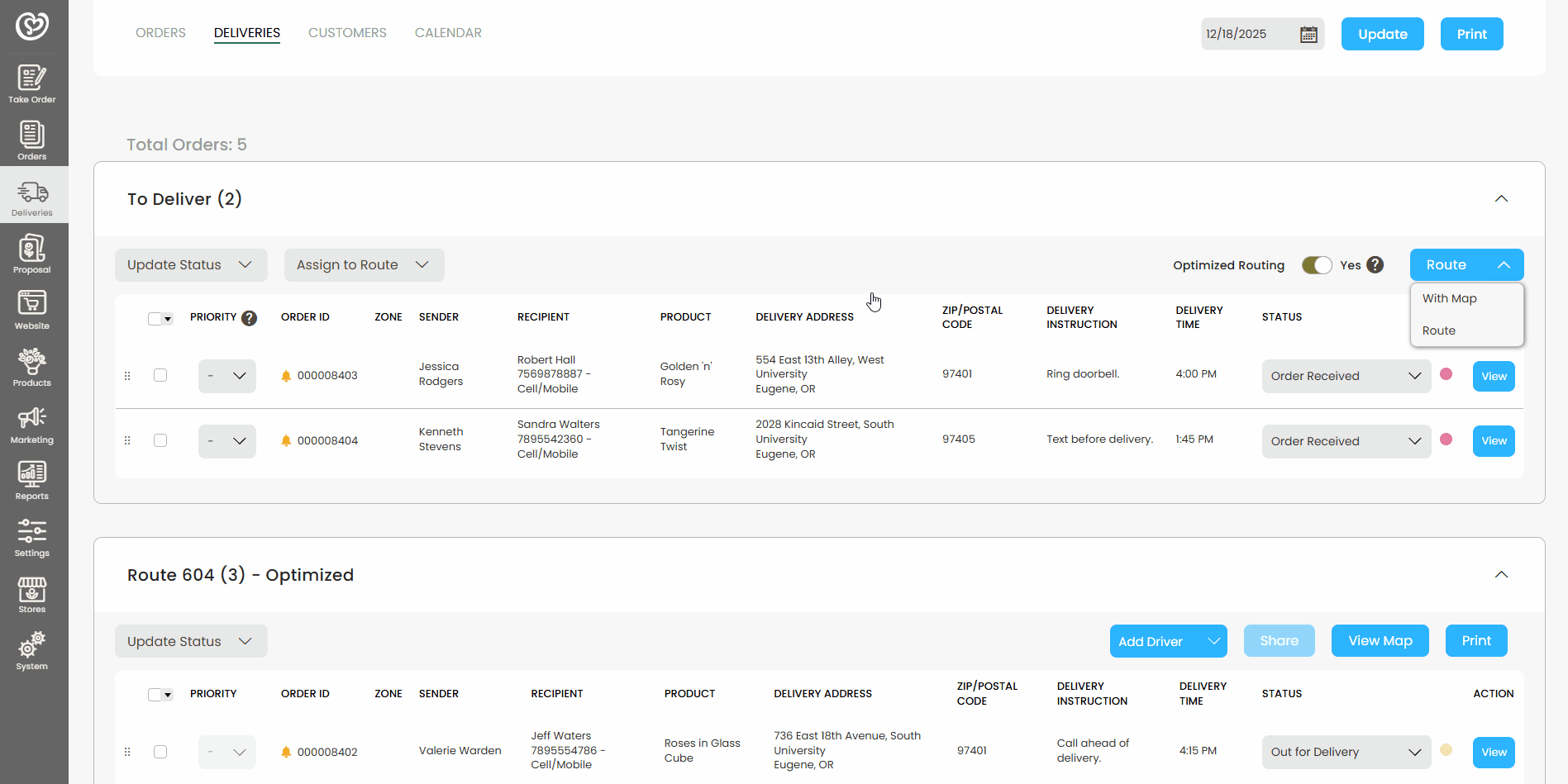Open Stores in sidebar
The image size is (1568, 784).
(32, 594)
